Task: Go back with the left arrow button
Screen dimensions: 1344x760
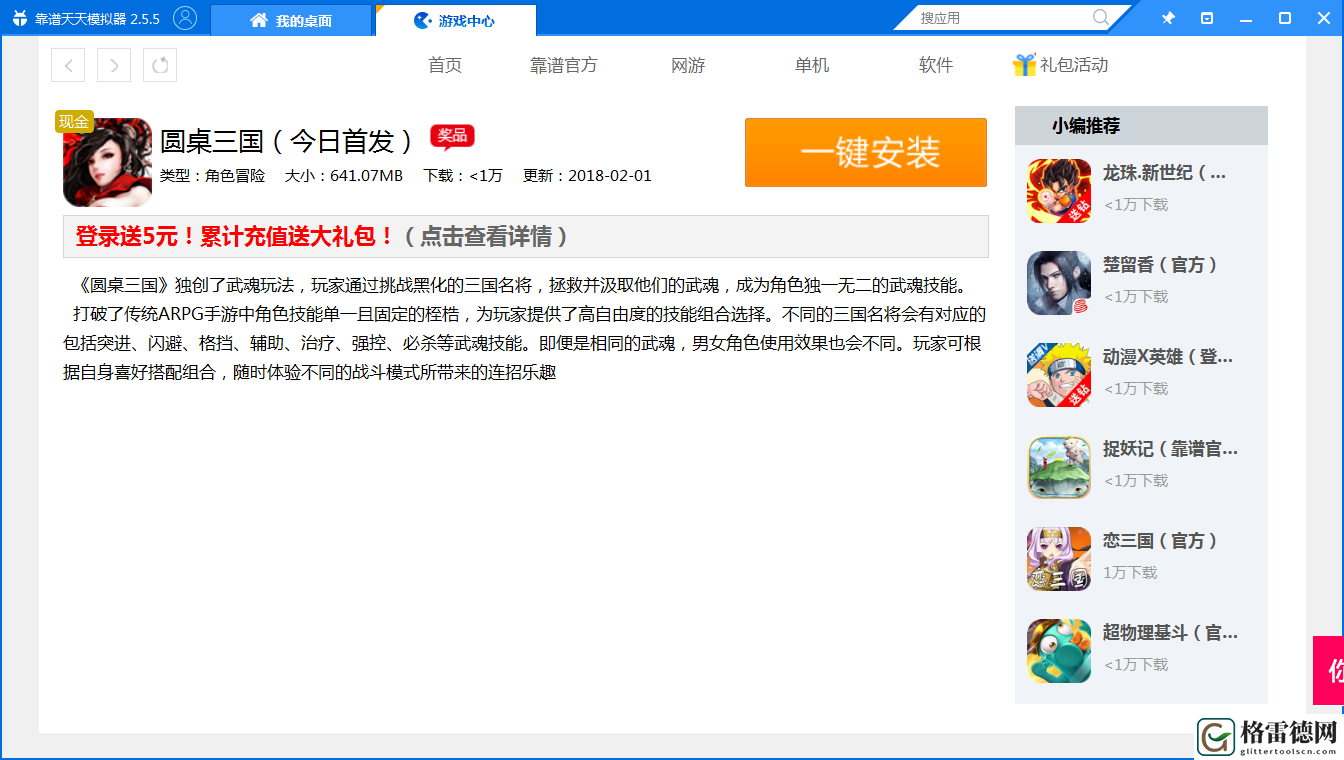Action: (68, 65)
